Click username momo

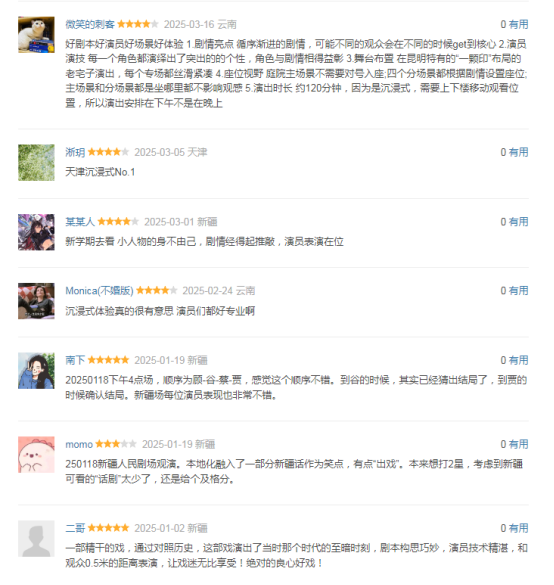coord(79,444)
